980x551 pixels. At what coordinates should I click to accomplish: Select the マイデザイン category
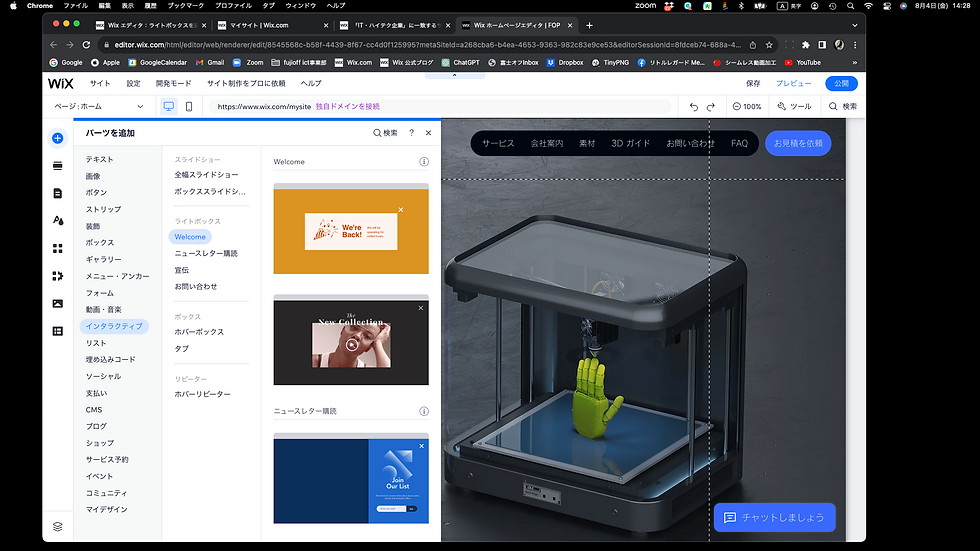(x=106, y=509)
